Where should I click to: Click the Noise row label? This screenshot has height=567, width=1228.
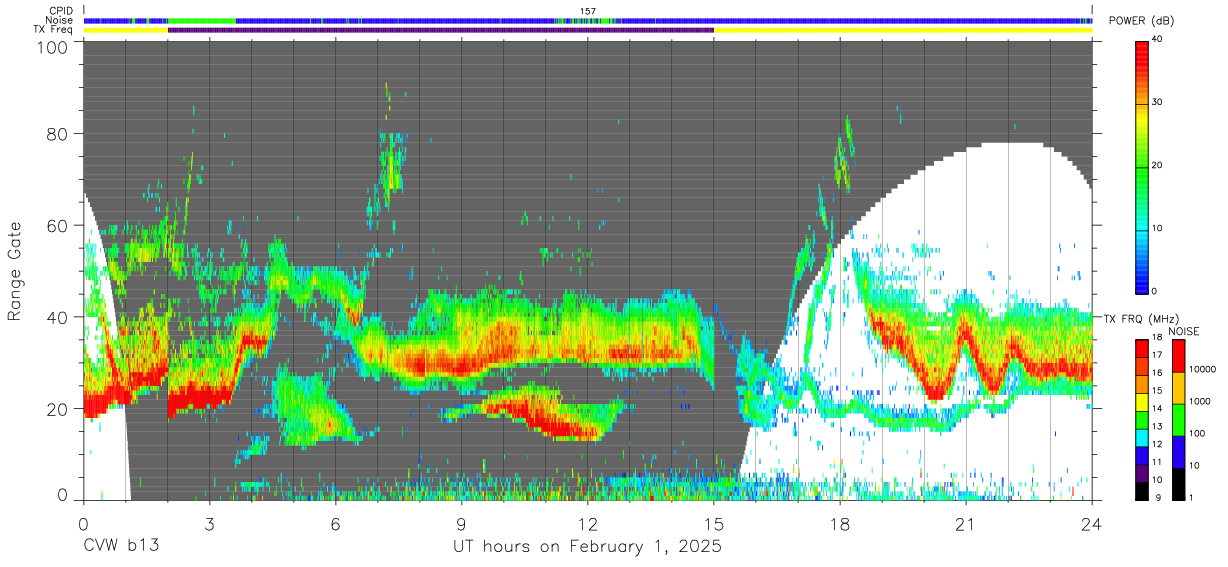[58, 20]
